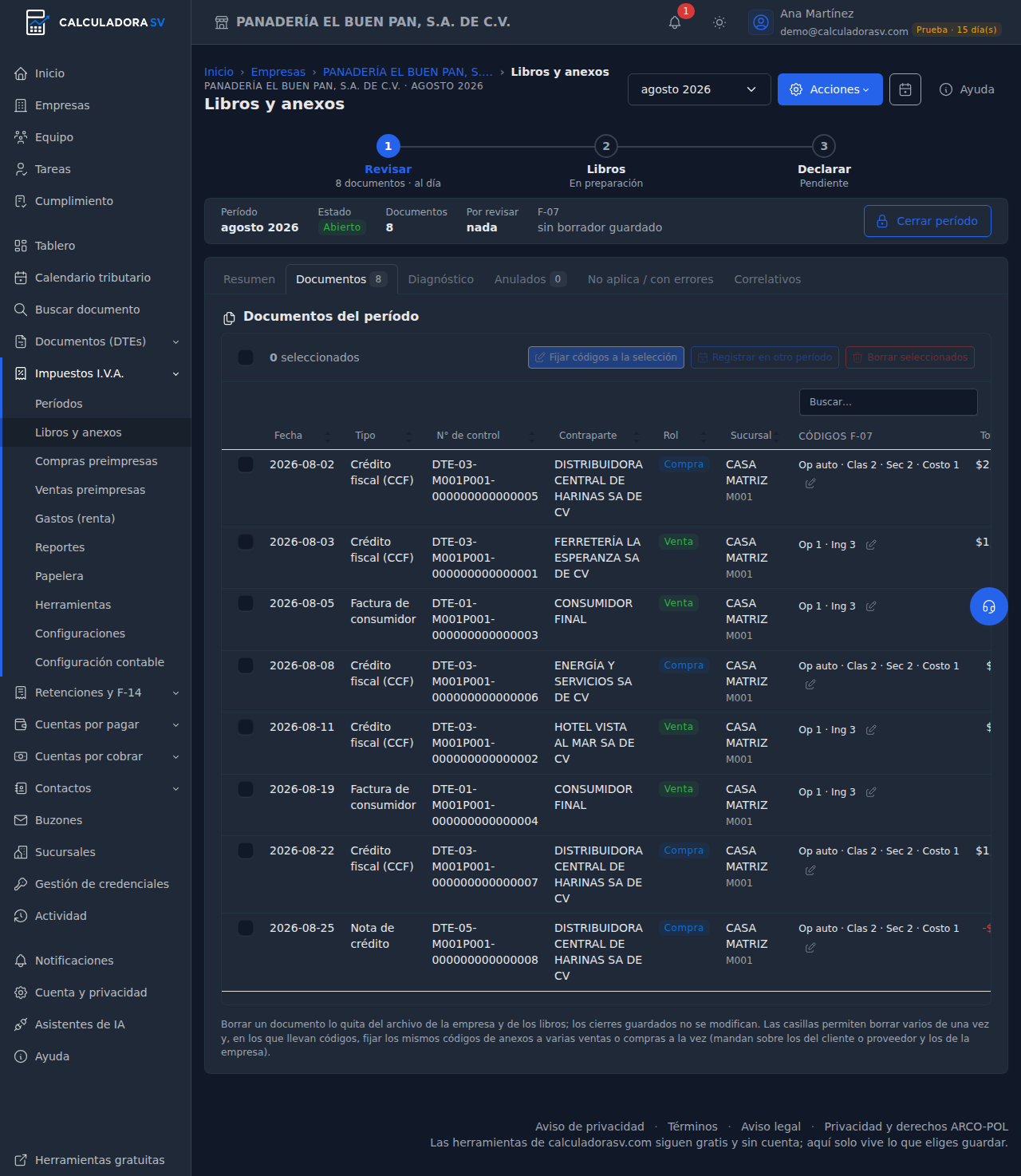Screen dimensions: 1021x1176
Task: Go to Empresas breadcrumb link
Action: [278, 72]
